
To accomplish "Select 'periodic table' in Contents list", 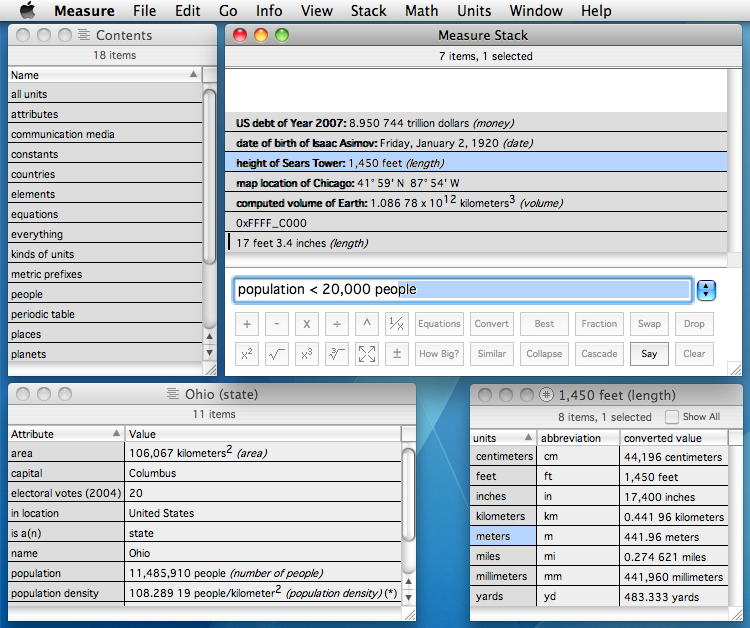I will point(105,314).
